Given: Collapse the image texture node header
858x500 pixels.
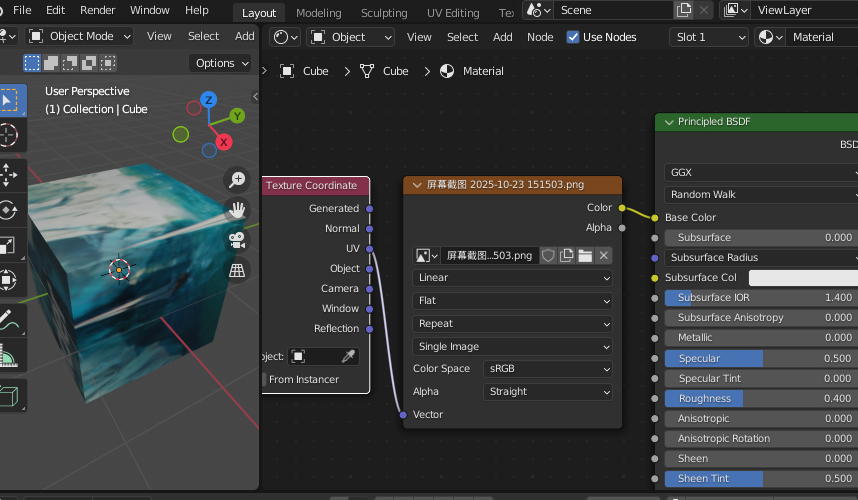Looking at the screenshot, I should [417, 185].
